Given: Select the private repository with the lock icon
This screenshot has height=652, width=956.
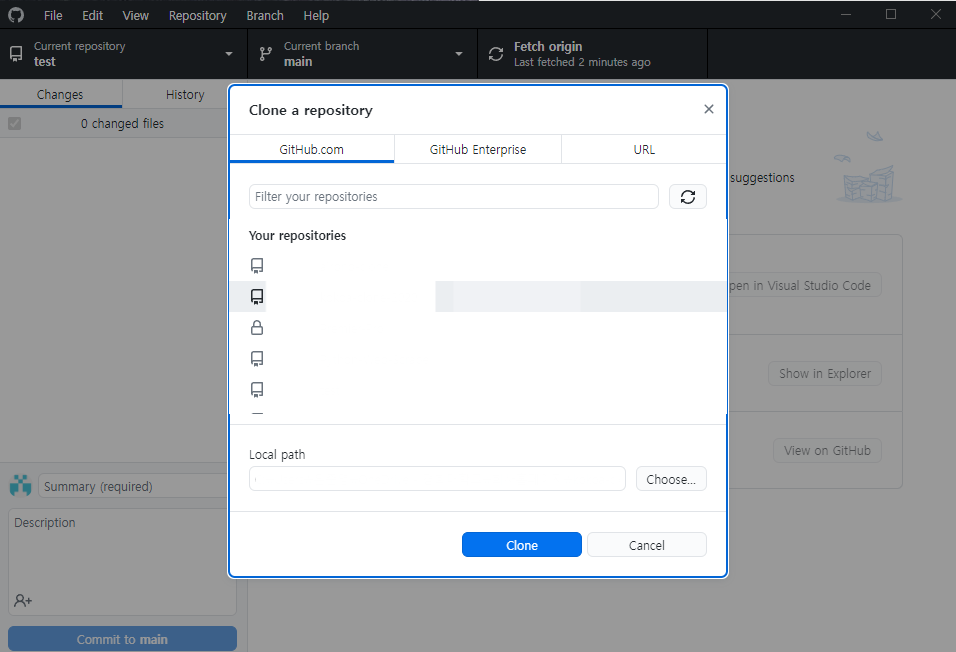Looking at the screenshot, I should point(257,328).
